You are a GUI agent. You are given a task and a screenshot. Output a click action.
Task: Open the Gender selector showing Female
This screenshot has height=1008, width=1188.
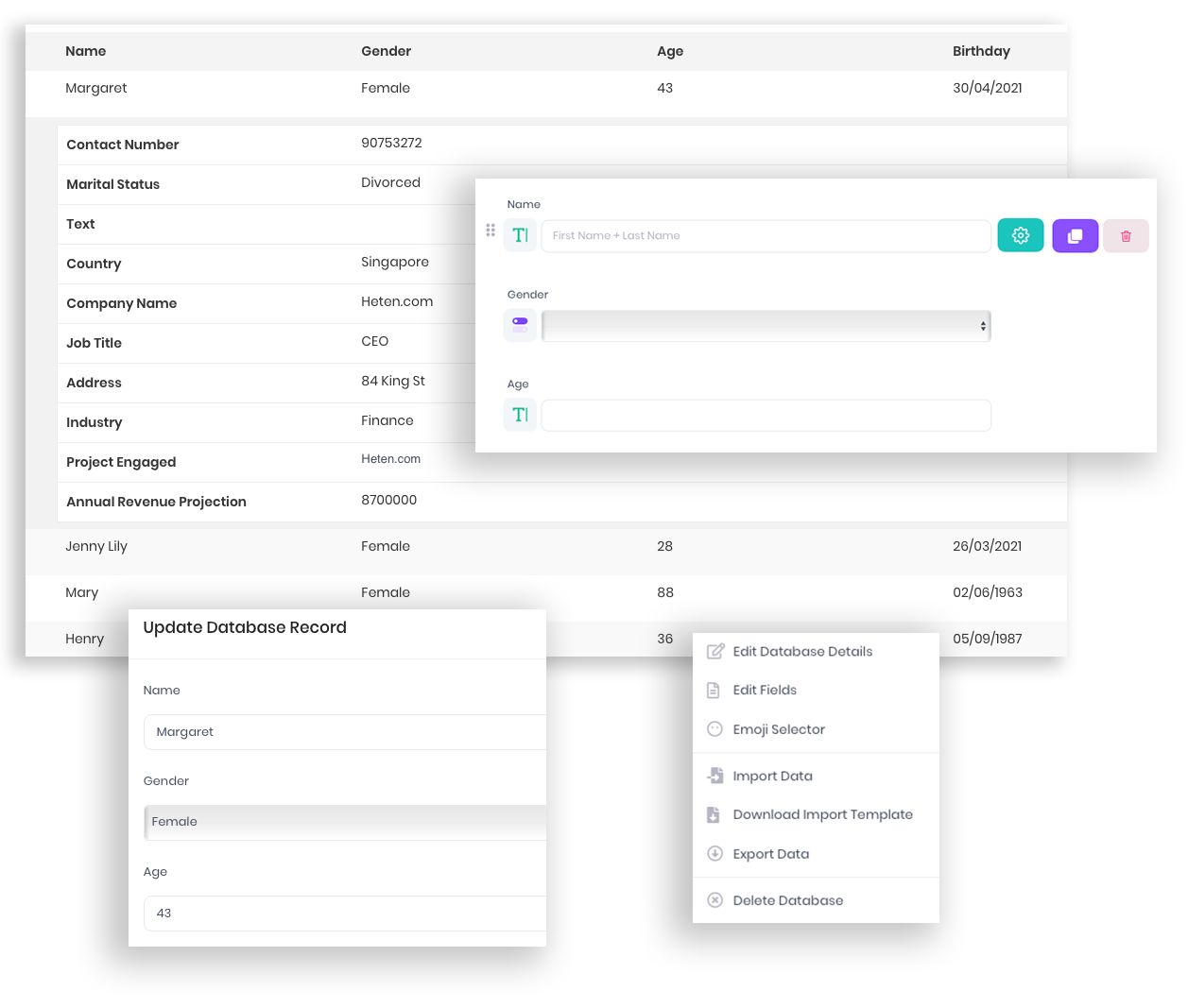click(x=345, y=822)
